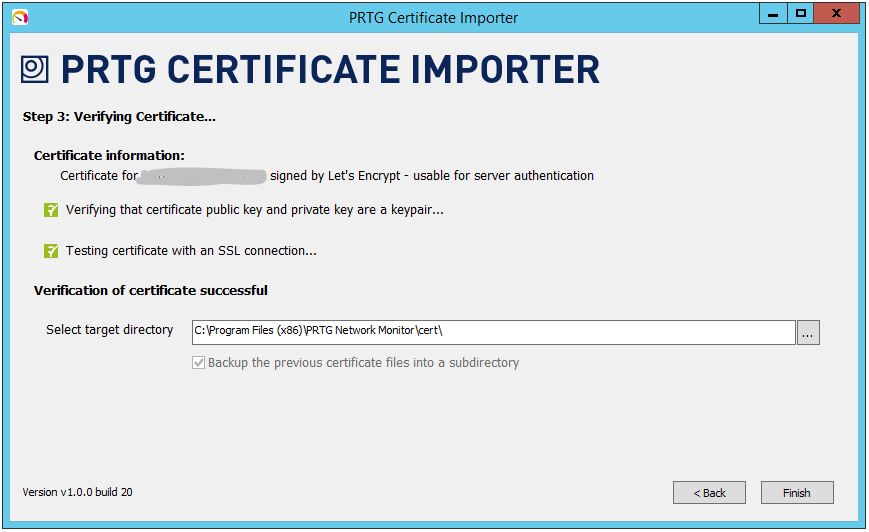Click the 'Select target directory' label
Viewport: 869px width, 532px height.
coord(110,330)
